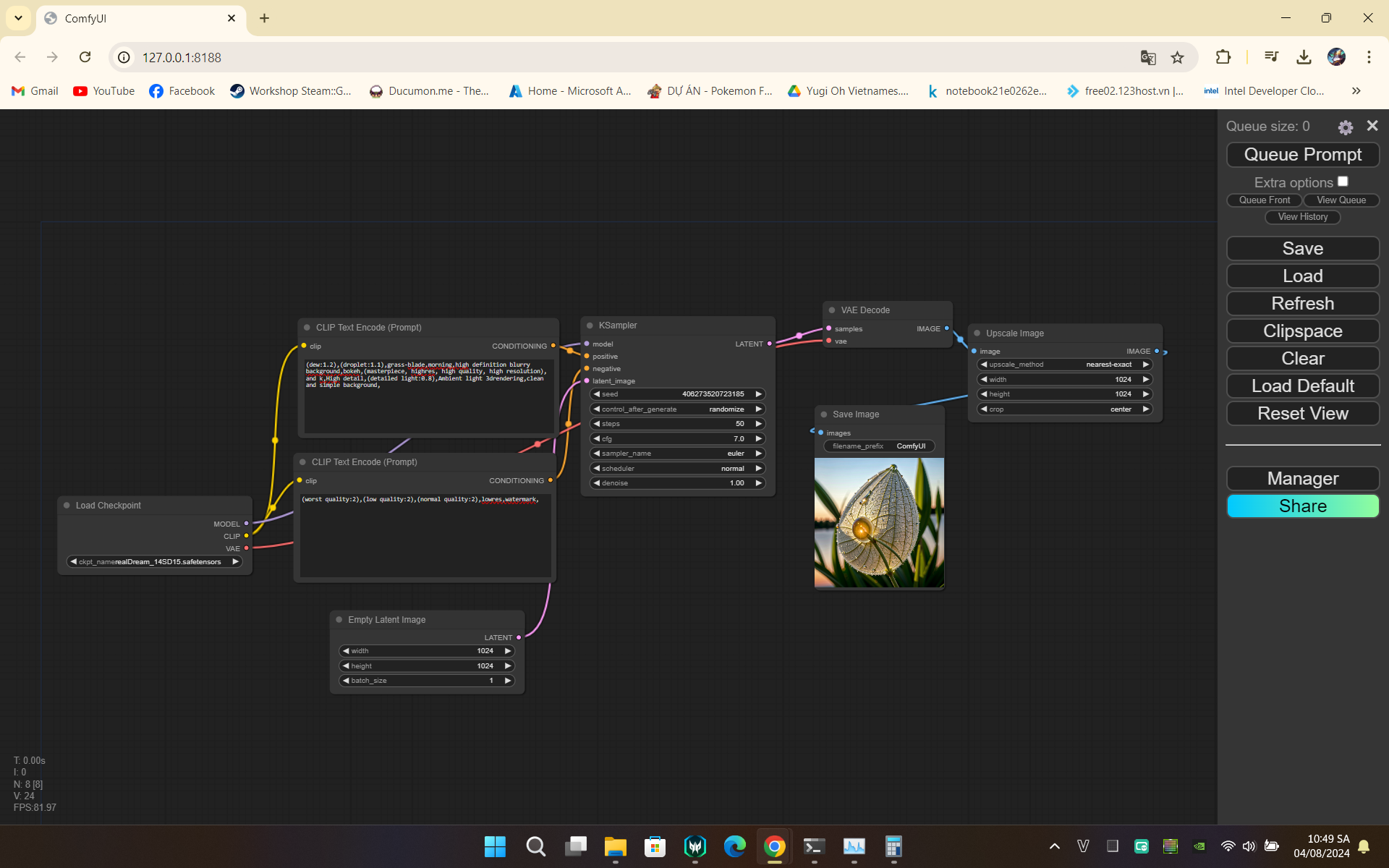Click Queue Front button
1389x868 pixels.
pos(1264,200)
